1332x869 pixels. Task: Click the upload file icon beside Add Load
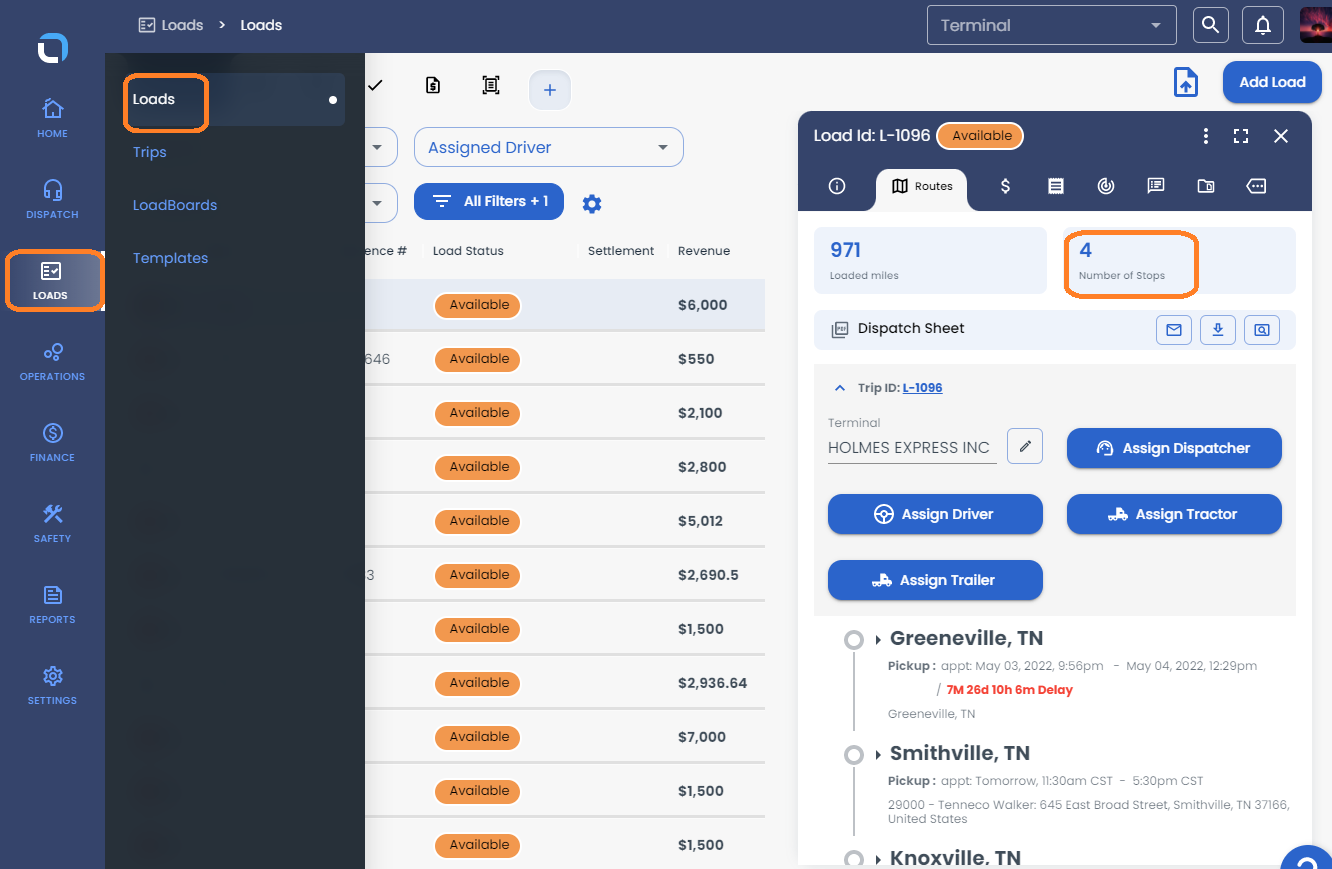pos(1186,82)
